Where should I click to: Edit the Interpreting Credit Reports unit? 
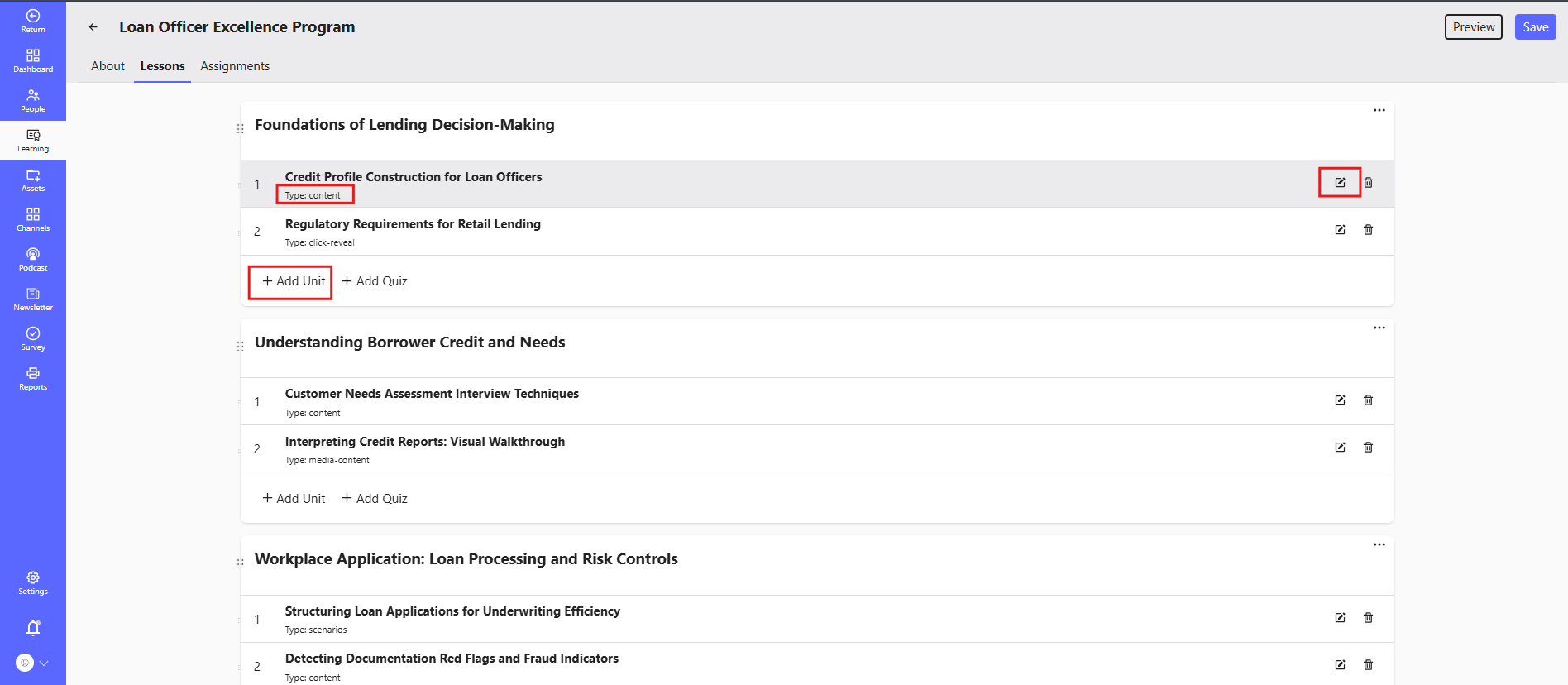(1340, 447)
